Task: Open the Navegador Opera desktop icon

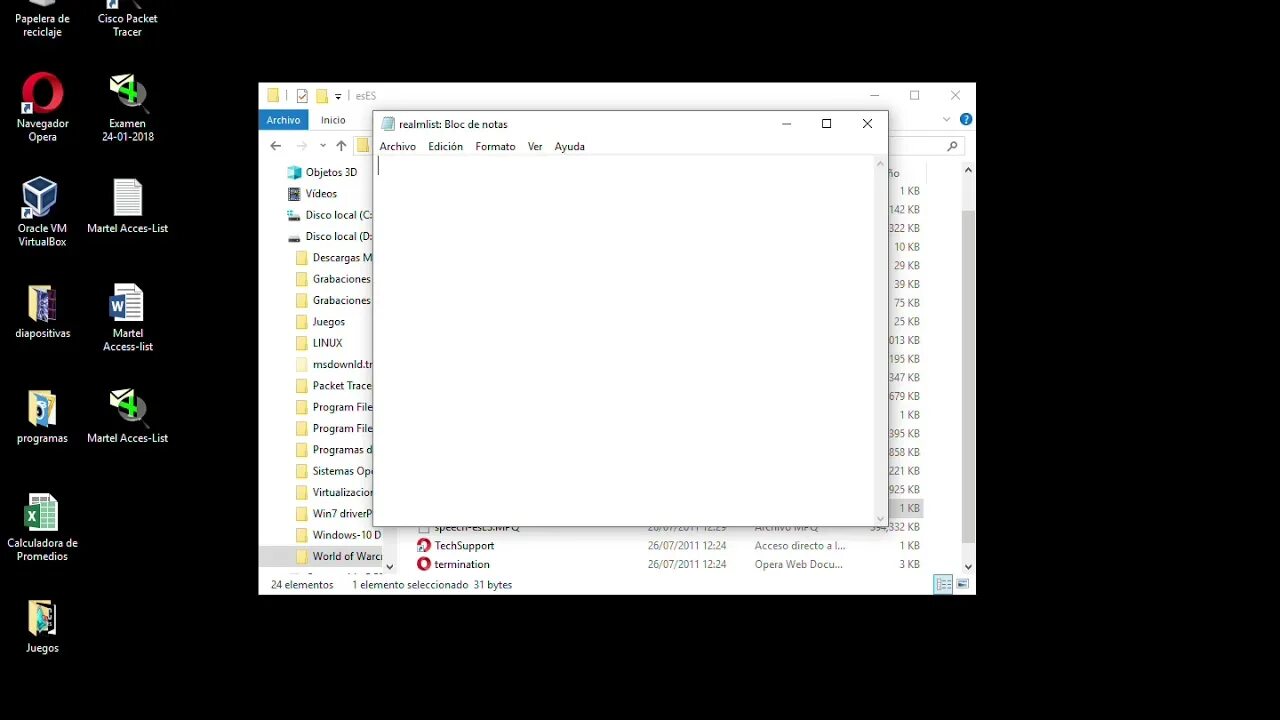Action: pos(42,107)
